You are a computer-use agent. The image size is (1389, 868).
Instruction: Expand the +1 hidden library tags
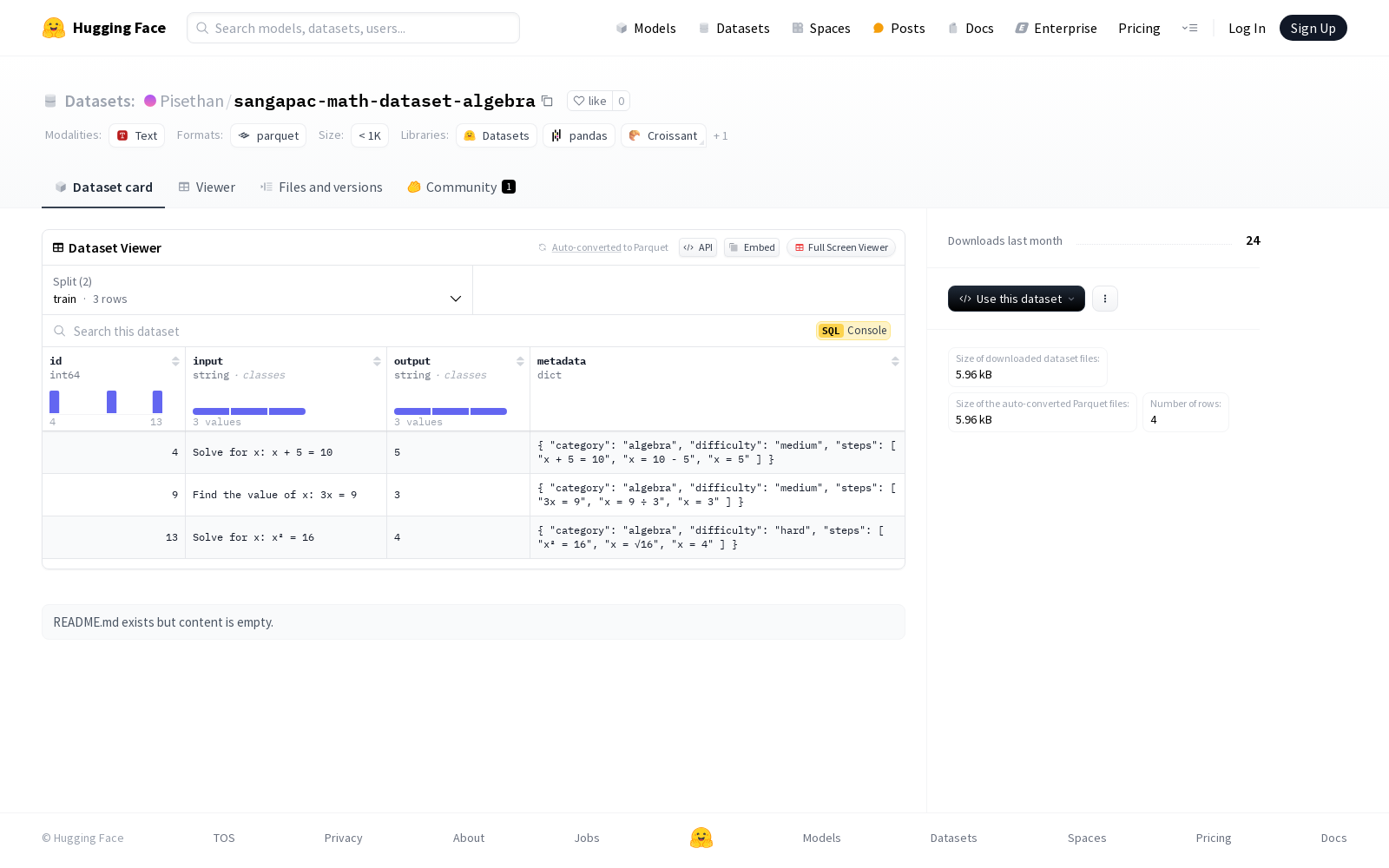coord(720,135)
